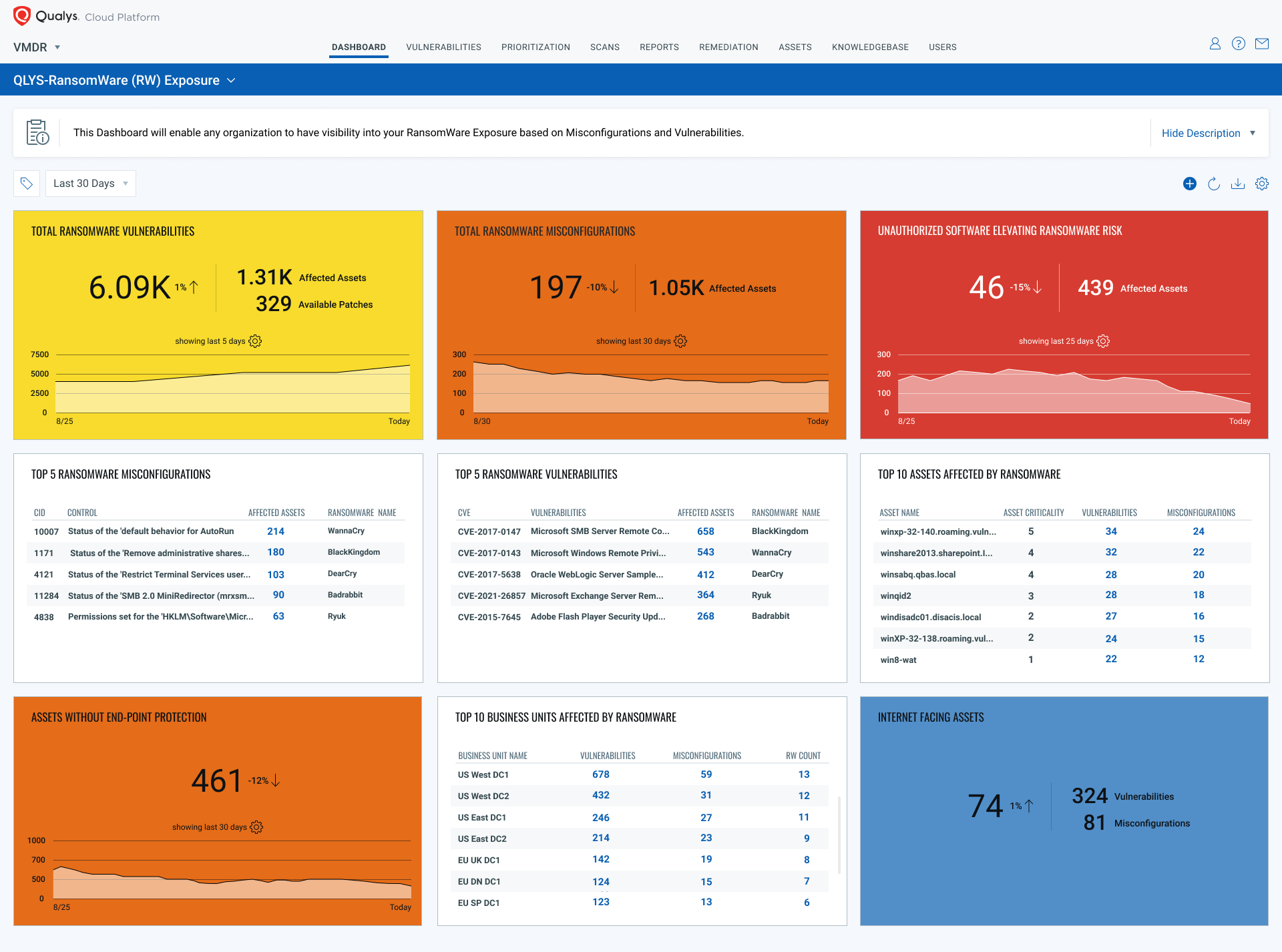Screen dimensions: 1282x952
Task: Click gear beside 'showing last 5 days'
Action: [x=255, y=341]
